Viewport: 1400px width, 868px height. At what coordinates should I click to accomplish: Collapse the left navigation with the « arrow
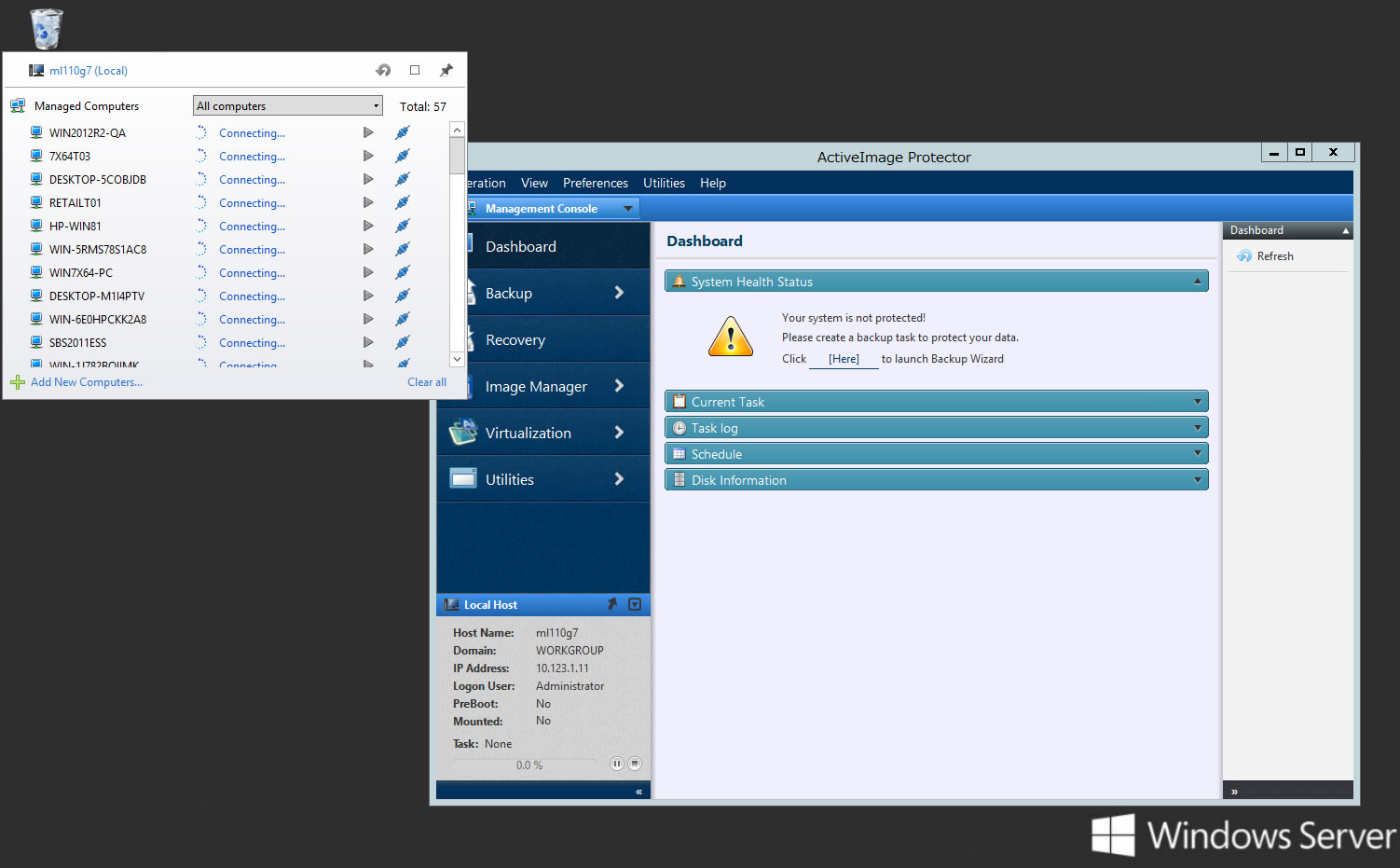638,792
